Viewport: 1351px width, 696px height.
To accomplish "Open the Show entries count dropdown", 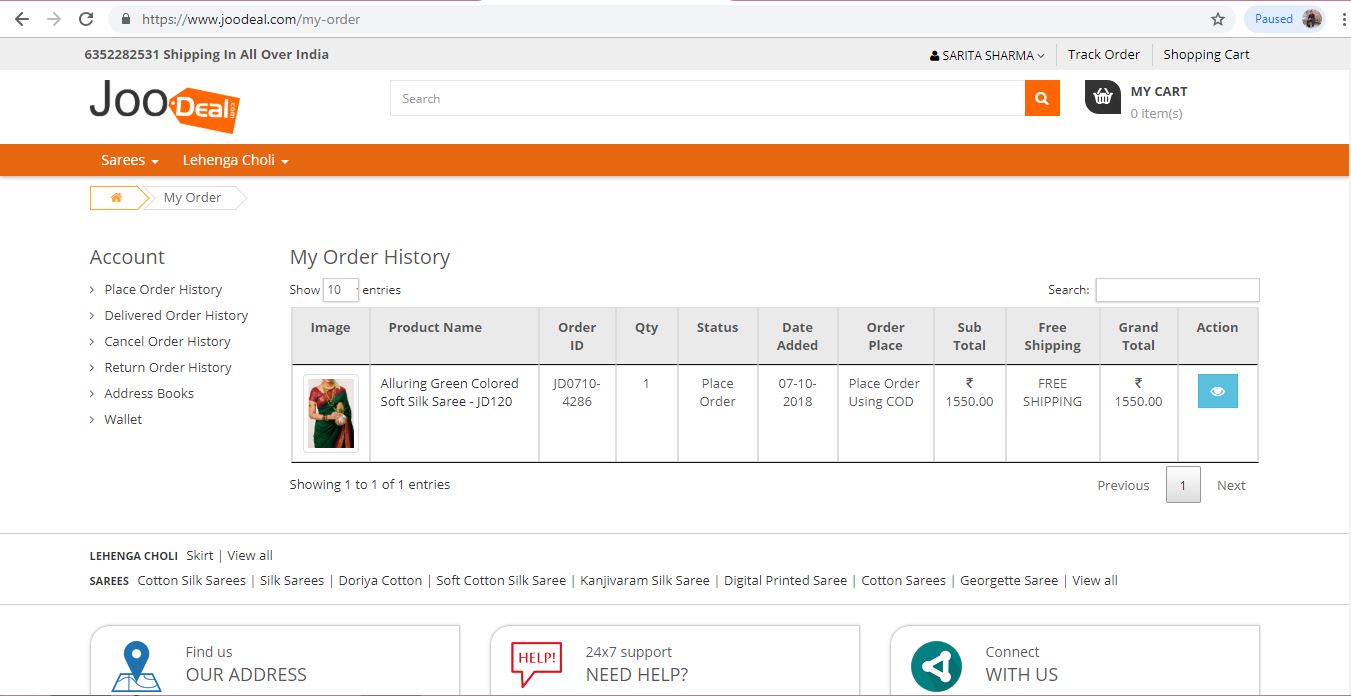I will [x=340, y=290].
